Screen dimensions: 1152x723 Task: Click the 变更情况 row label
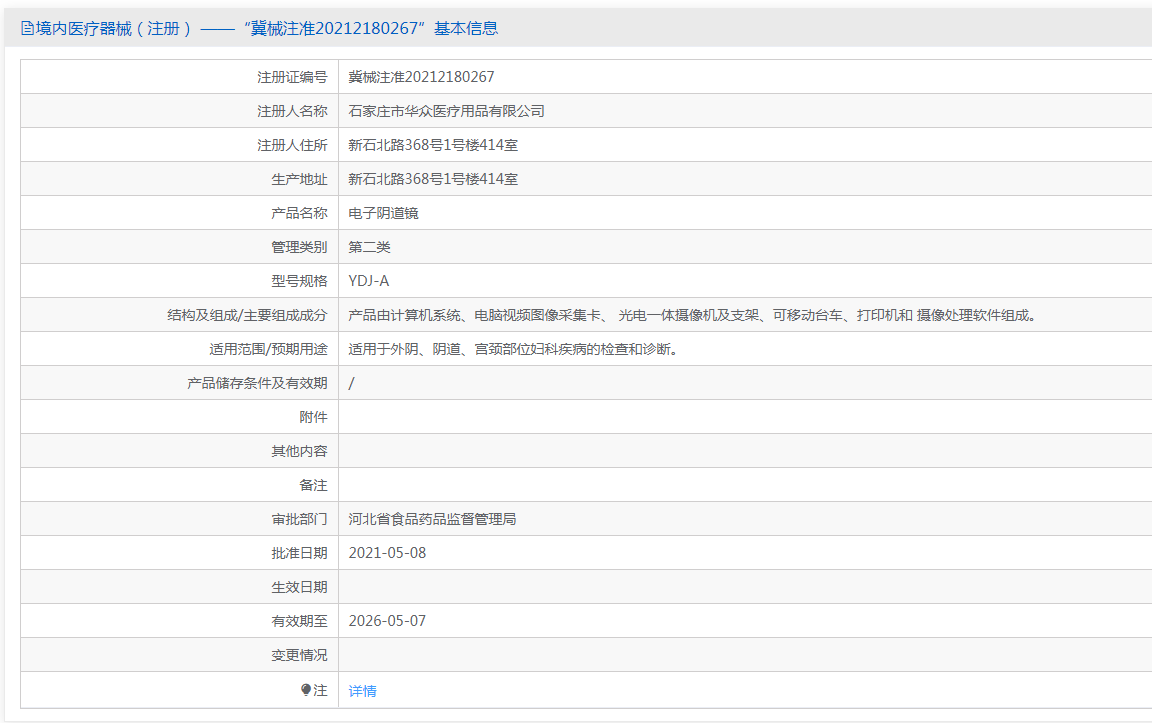pos(299,655)
